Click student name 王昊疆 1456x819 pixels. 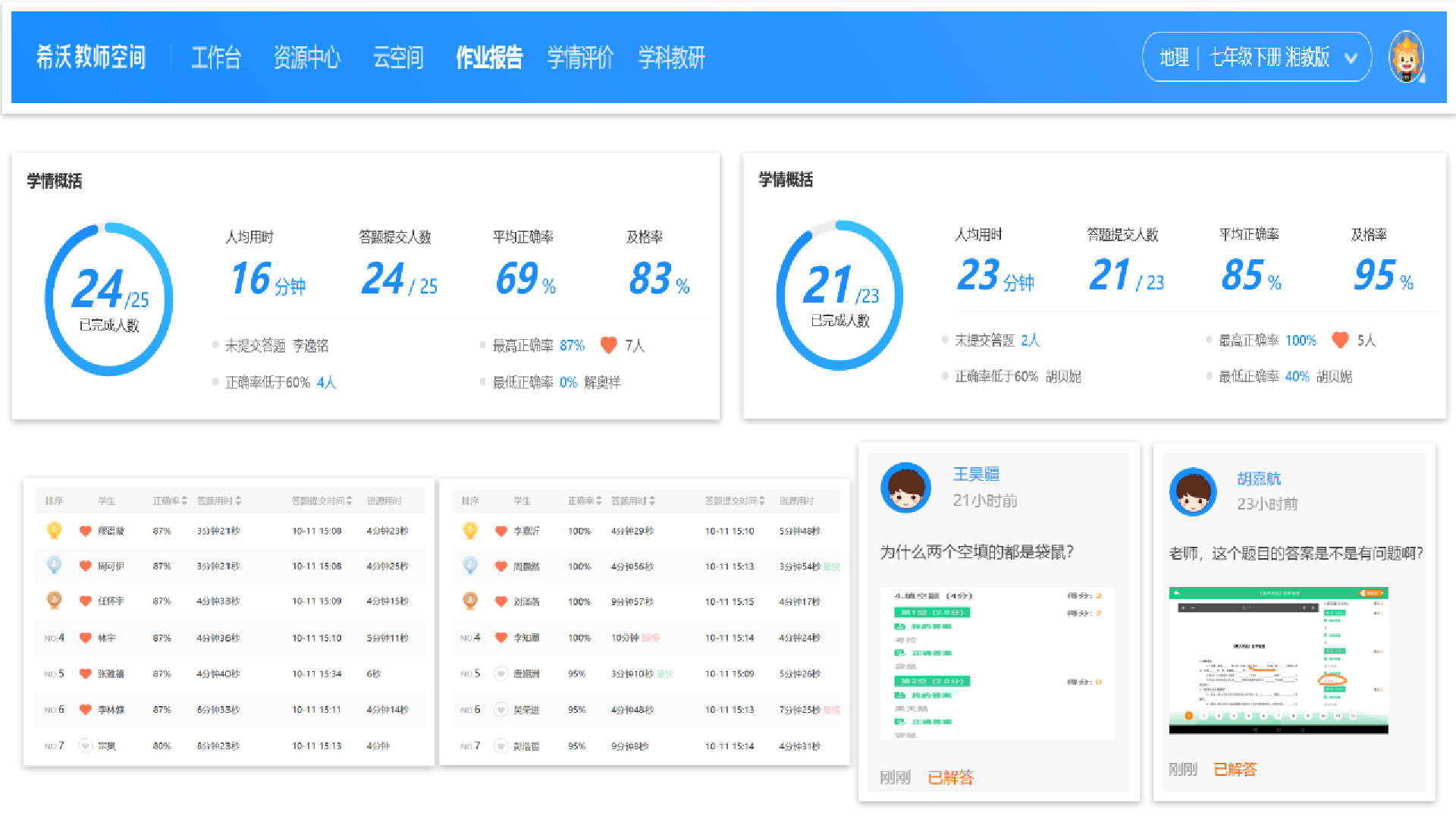pos(976,474)
